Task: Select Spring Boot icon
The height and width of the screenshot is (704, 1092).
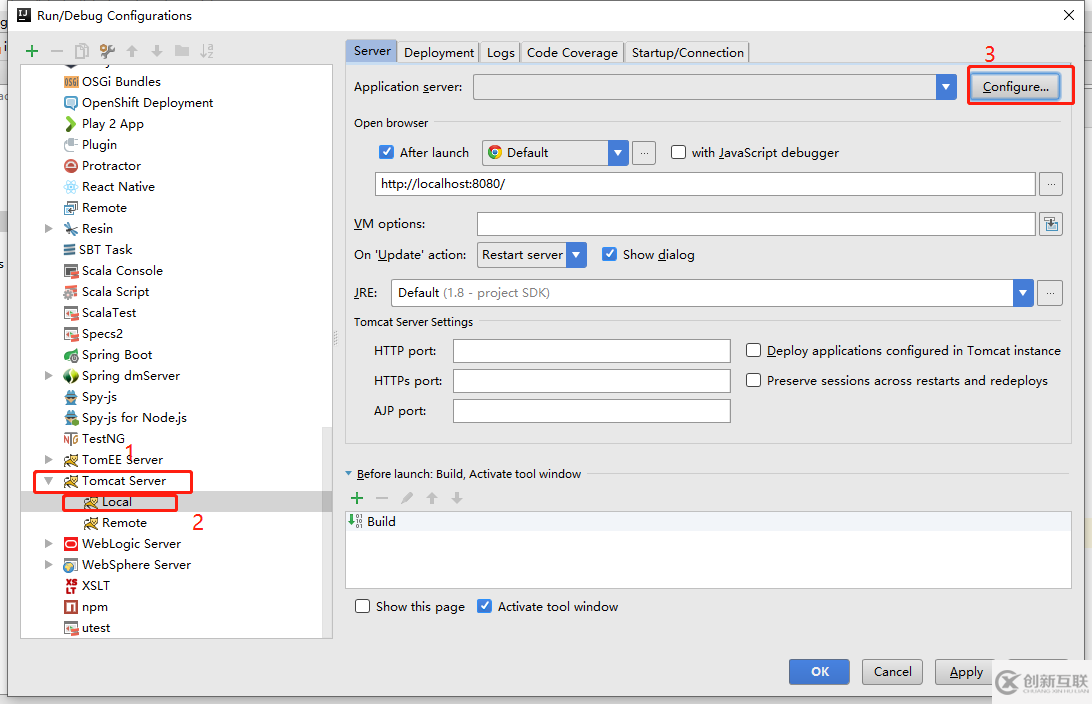Action: tap(71, 355)
